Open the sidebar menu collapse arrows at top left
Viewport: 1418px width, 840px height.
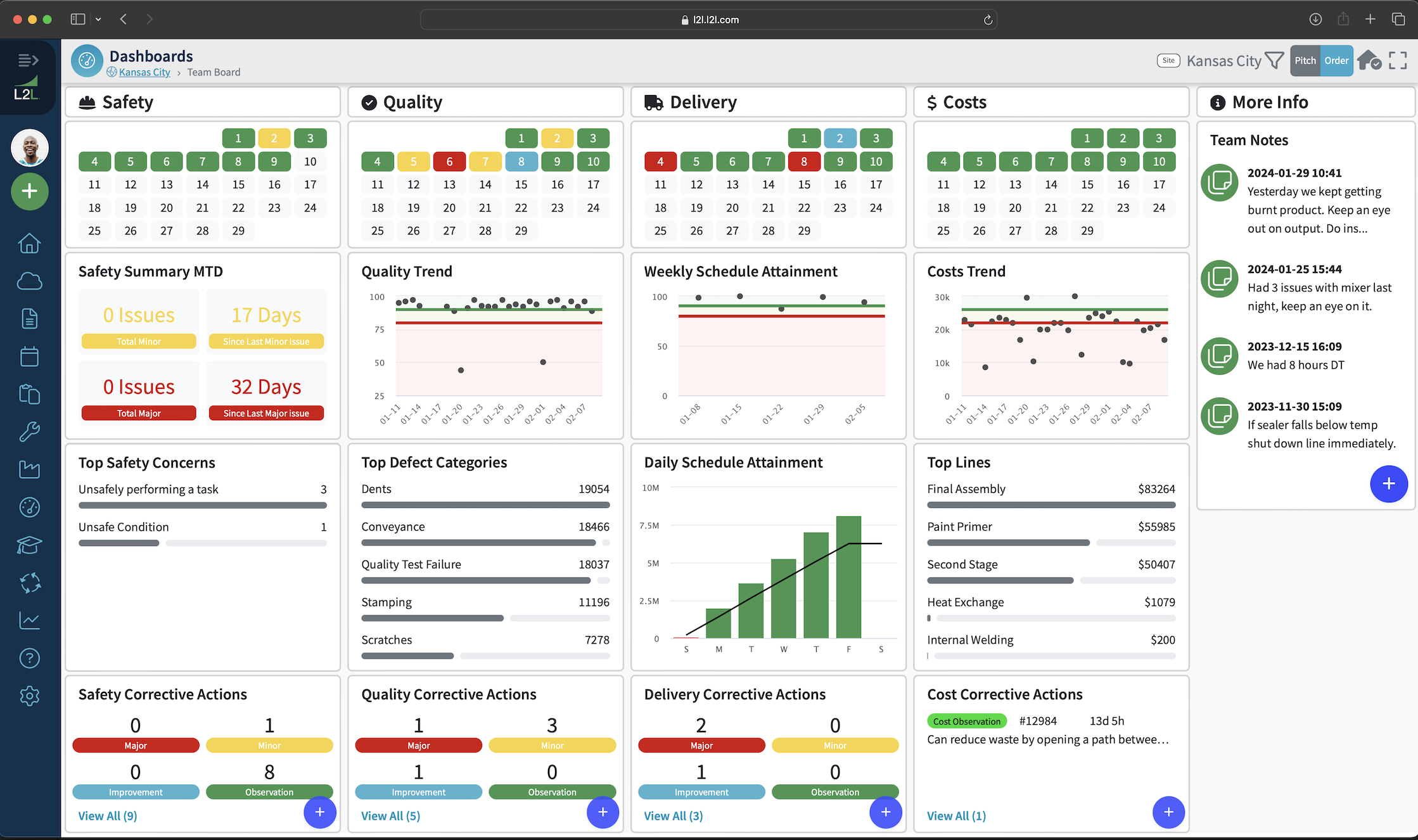click(x=28, y=60)
